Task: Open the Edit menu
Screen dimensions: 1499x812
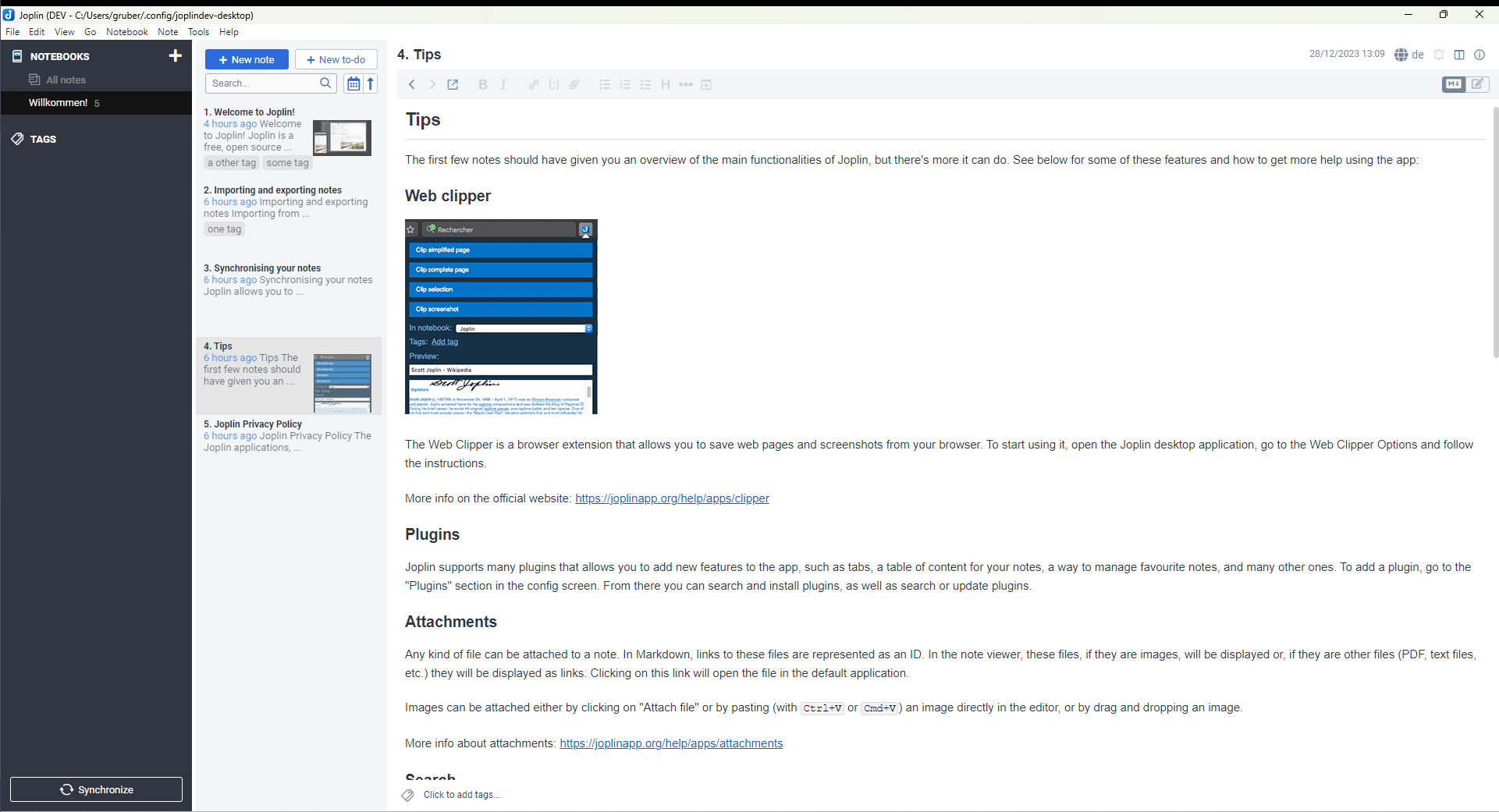Action: [x=37, y=32]
